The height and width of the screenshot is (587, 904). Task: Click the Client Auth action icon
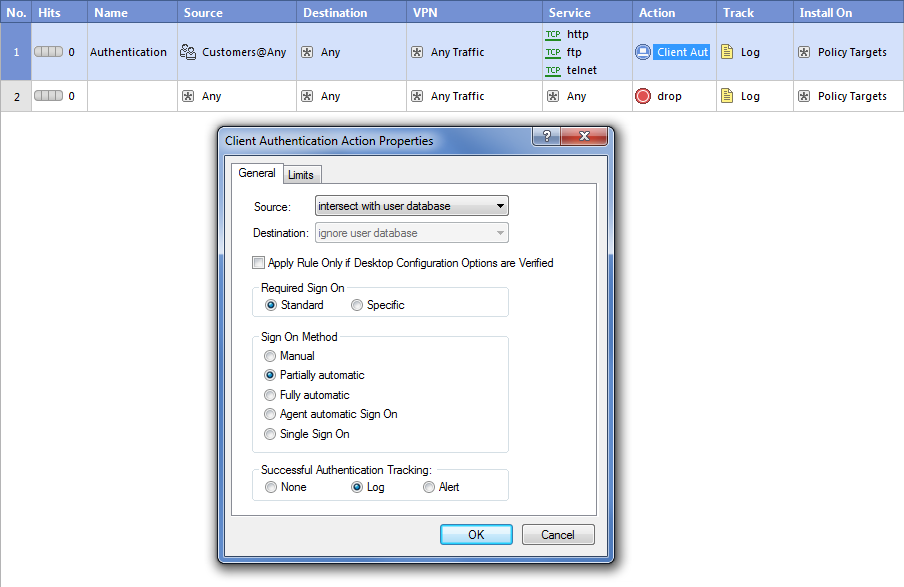click(x=643, y=52)
